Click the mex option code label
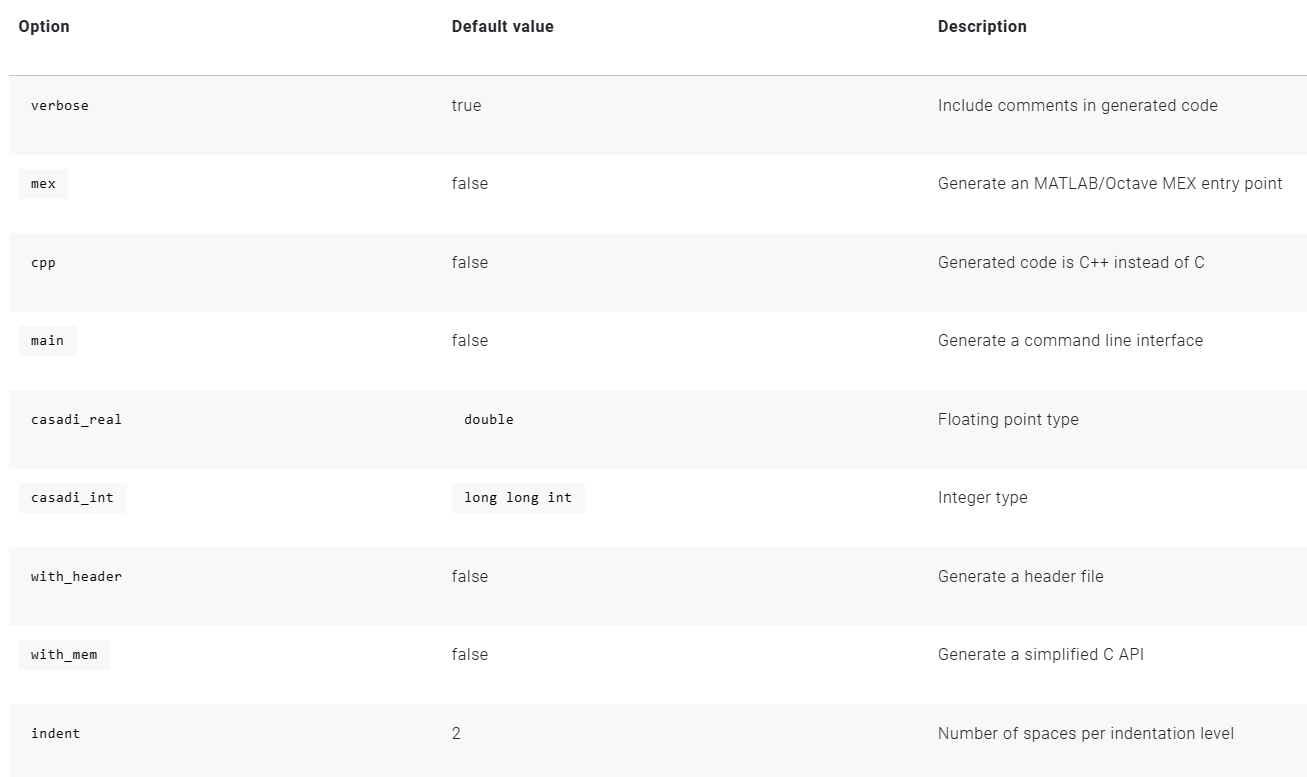Viewport: 1307px width, 777px height. 43,184
